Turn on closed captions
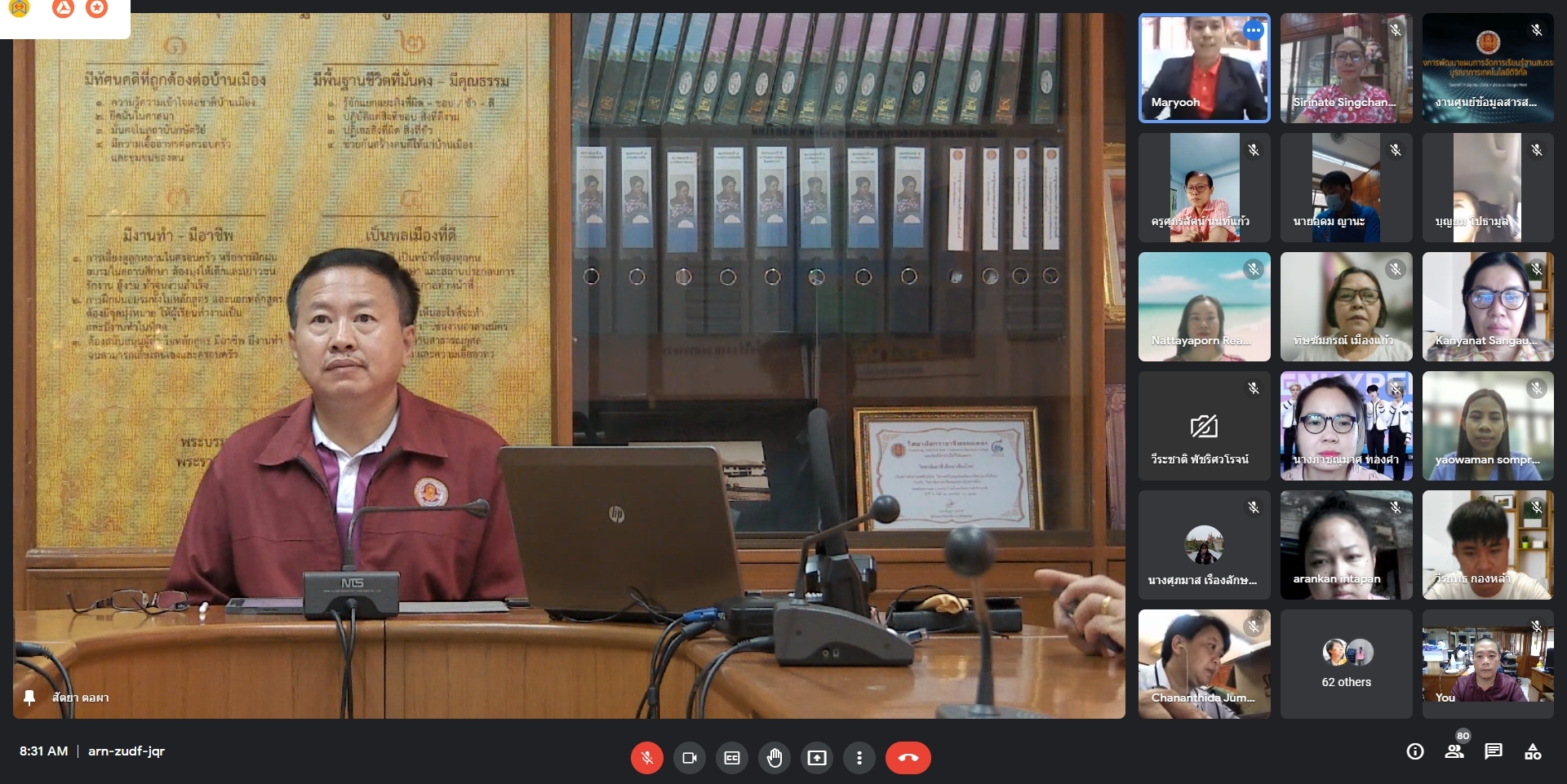1567x784 pixels. pos(732,758)
